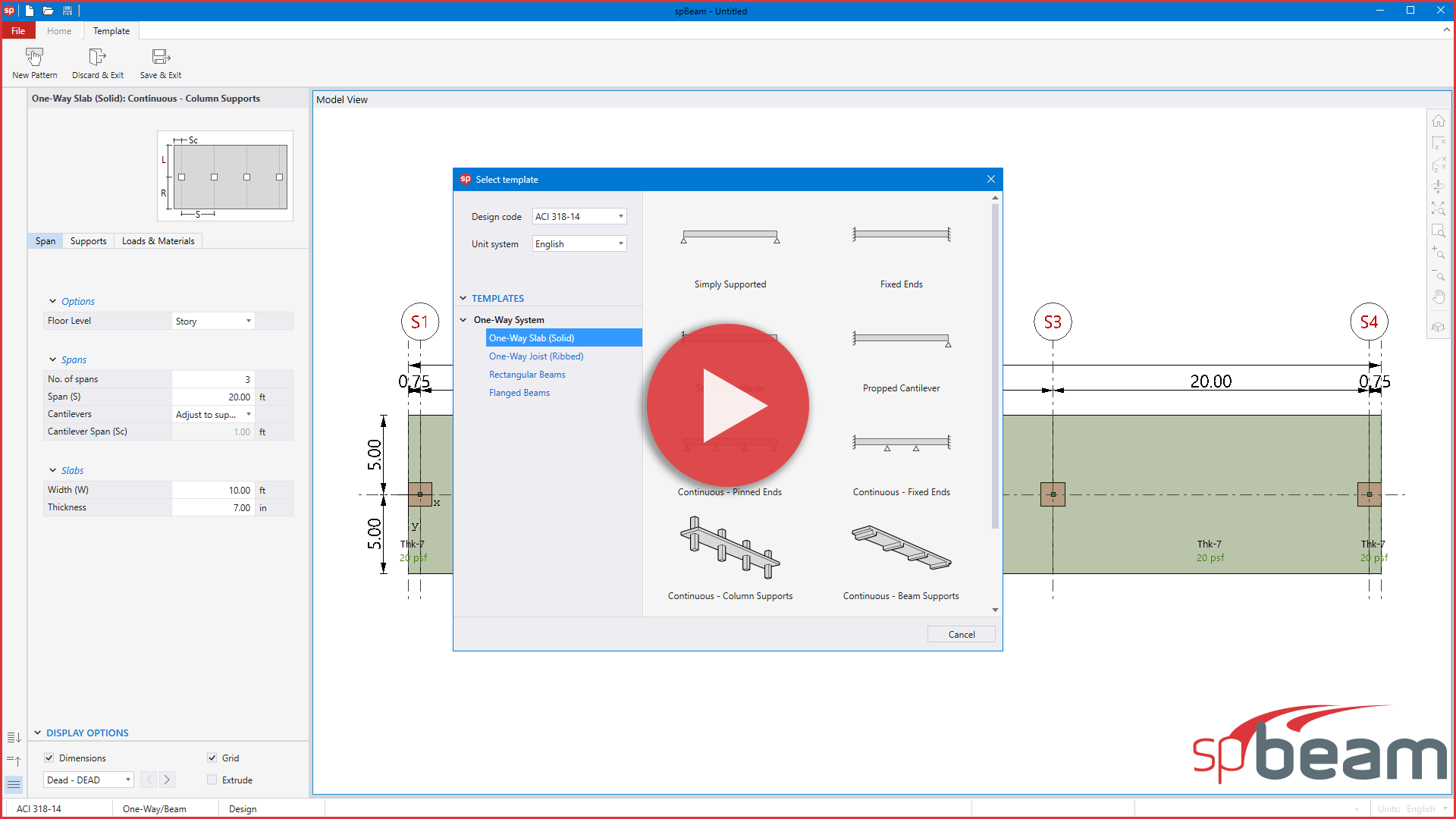The width and height of the screenshot is (1456, 819).
Task: Click the Rotate view icon
Action: (x=1439, y=187)
